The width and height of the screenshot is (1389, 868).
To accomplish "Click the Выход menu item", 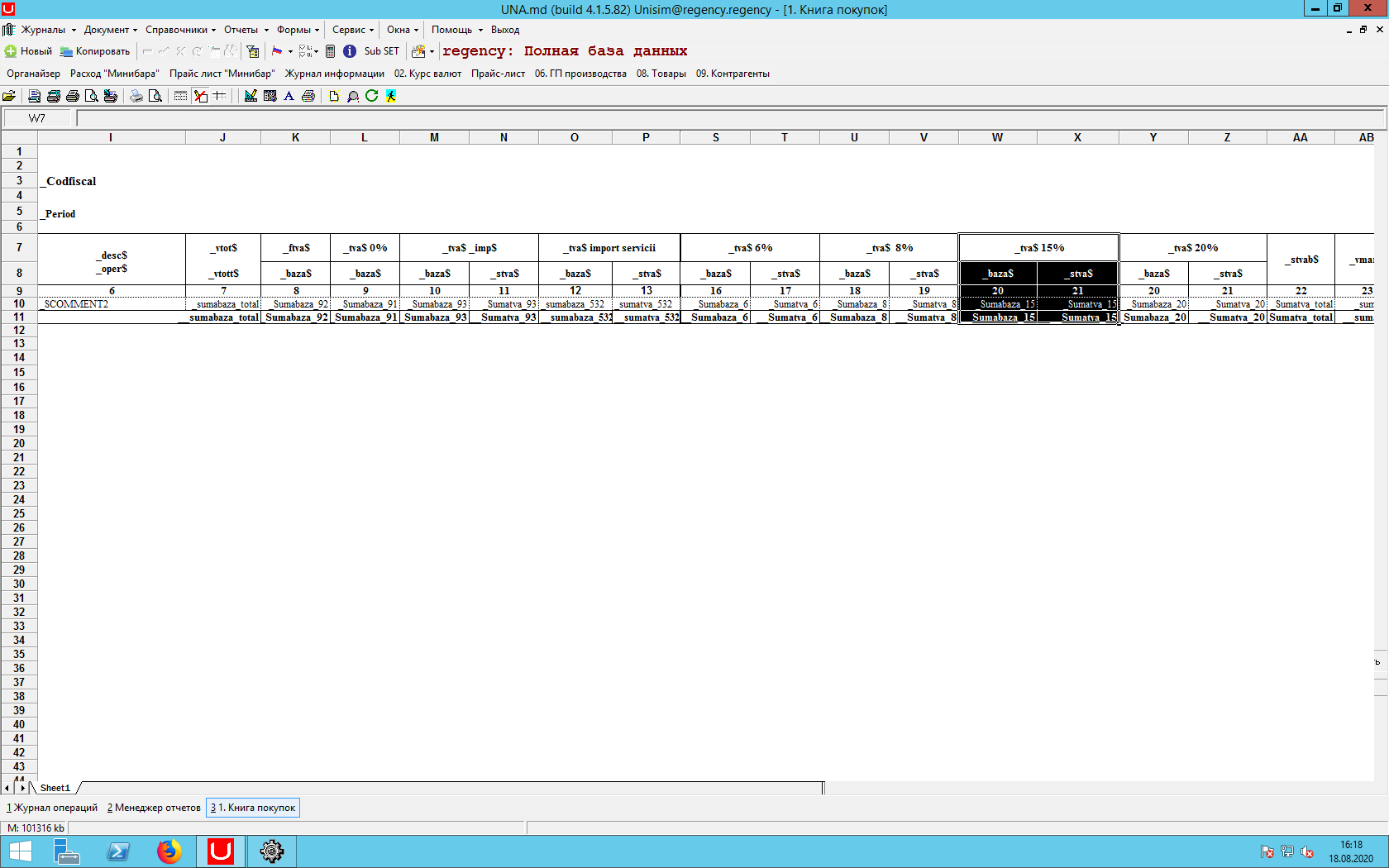I will click(x=505, y=30).
